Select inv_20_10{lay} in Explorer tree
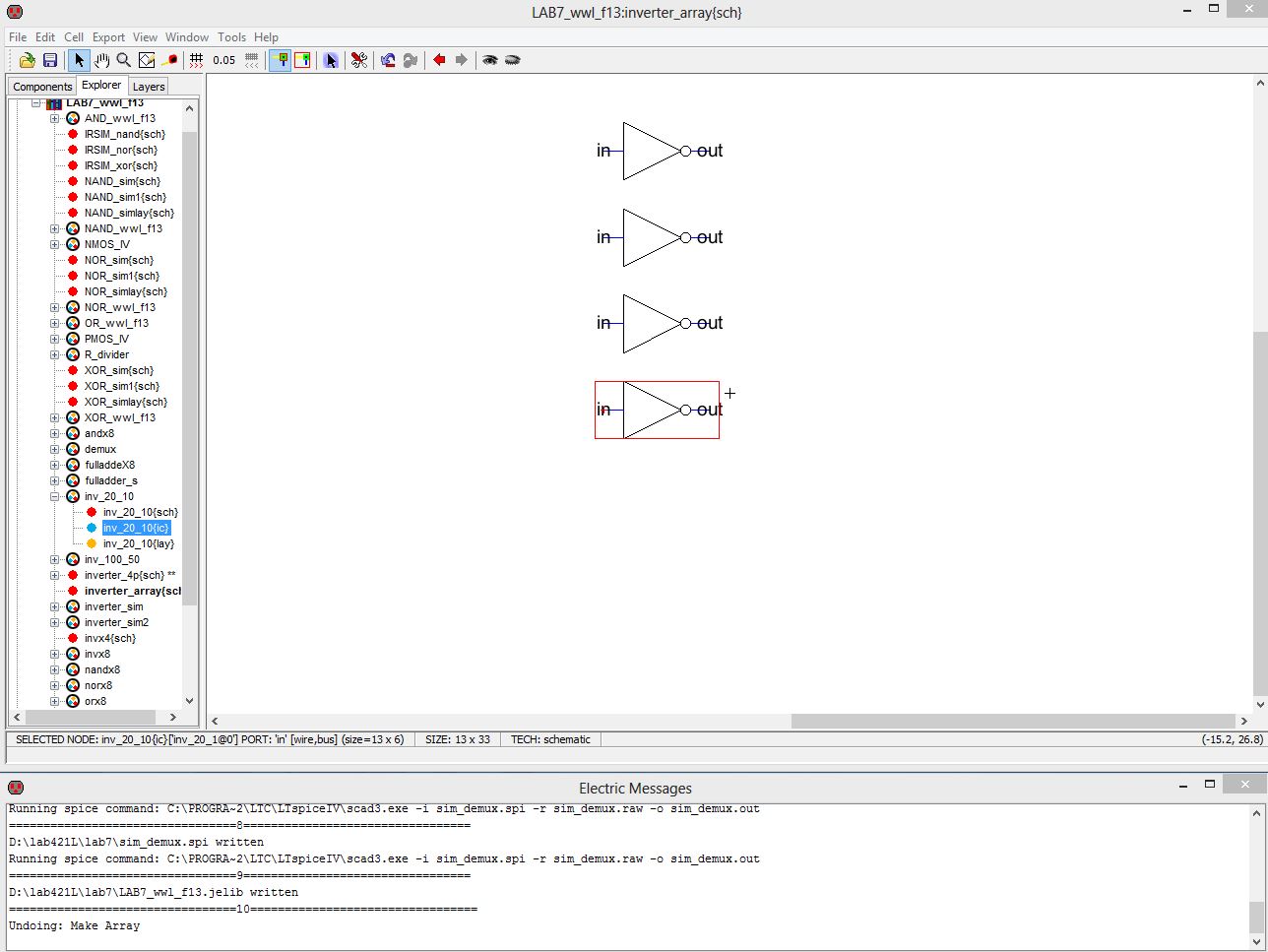The width and height of the screenshot is (1268, 952). tap(138, 543)
